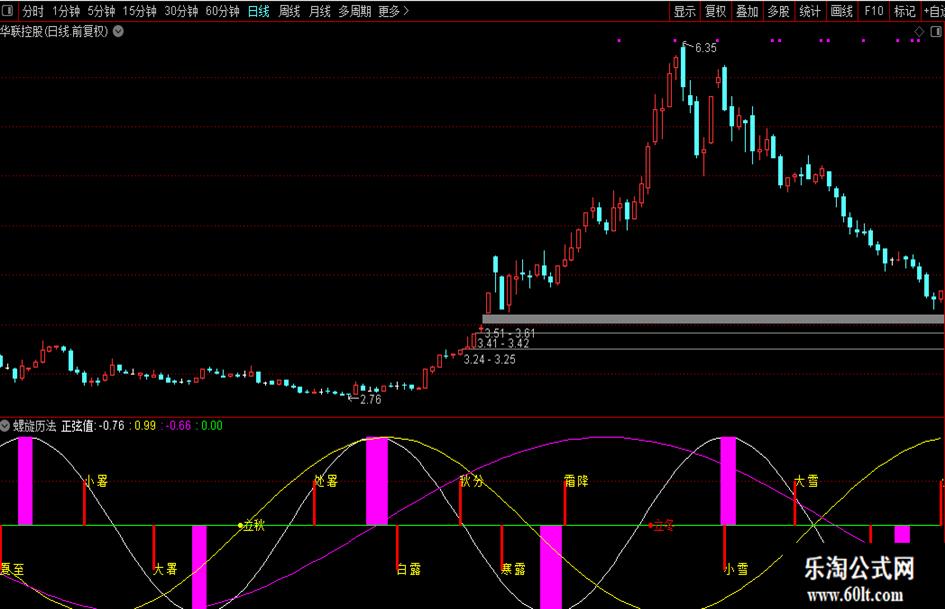This screenshot has width=945, height=609.
Task: Click the panel layout icon left of 分时
Action: click(x=8, y=11)
